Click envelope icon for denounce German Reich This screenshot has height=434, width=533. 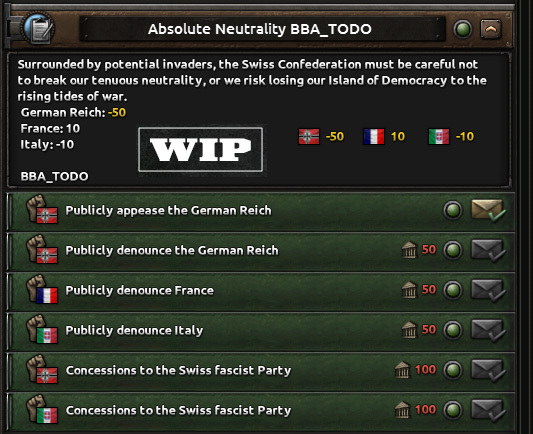[488, 251]
